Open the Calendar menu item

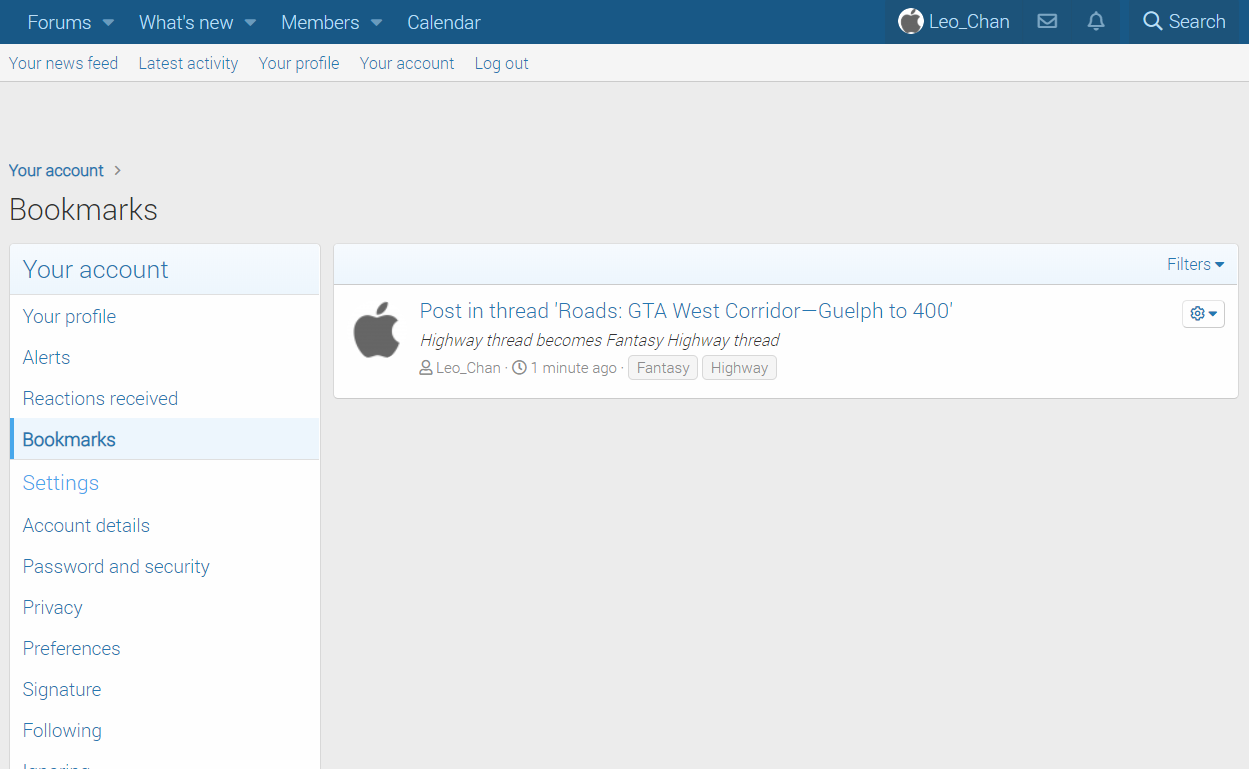coord(443,22)
